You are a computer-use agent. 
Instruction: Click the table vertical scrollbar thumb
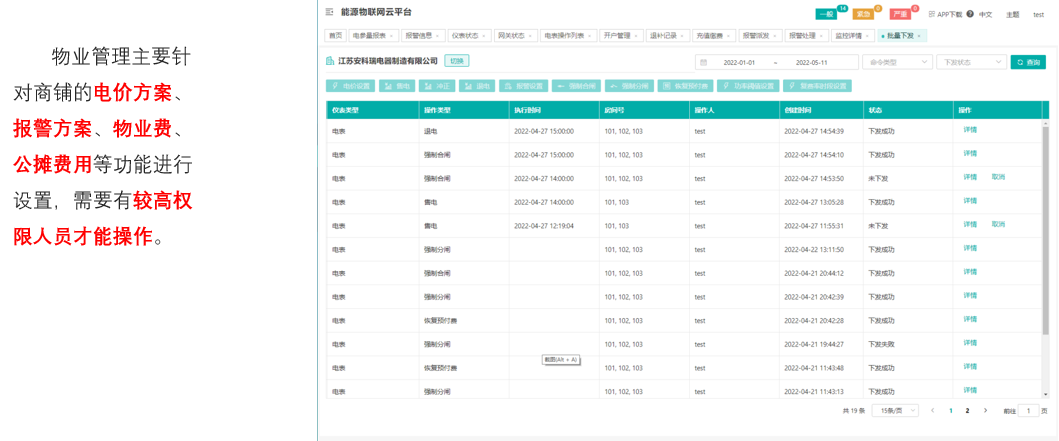[x=1046, y=230]
